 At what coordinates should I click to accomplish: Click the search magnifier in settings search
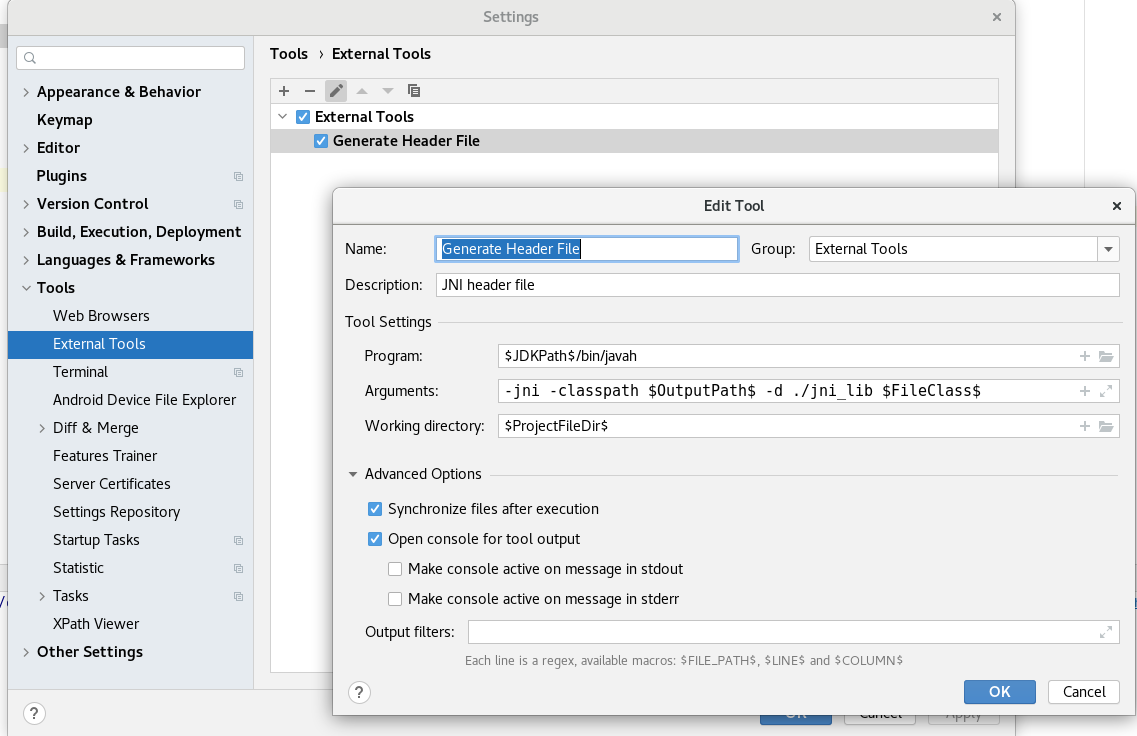pyautogui.click(x=30, y=58)
